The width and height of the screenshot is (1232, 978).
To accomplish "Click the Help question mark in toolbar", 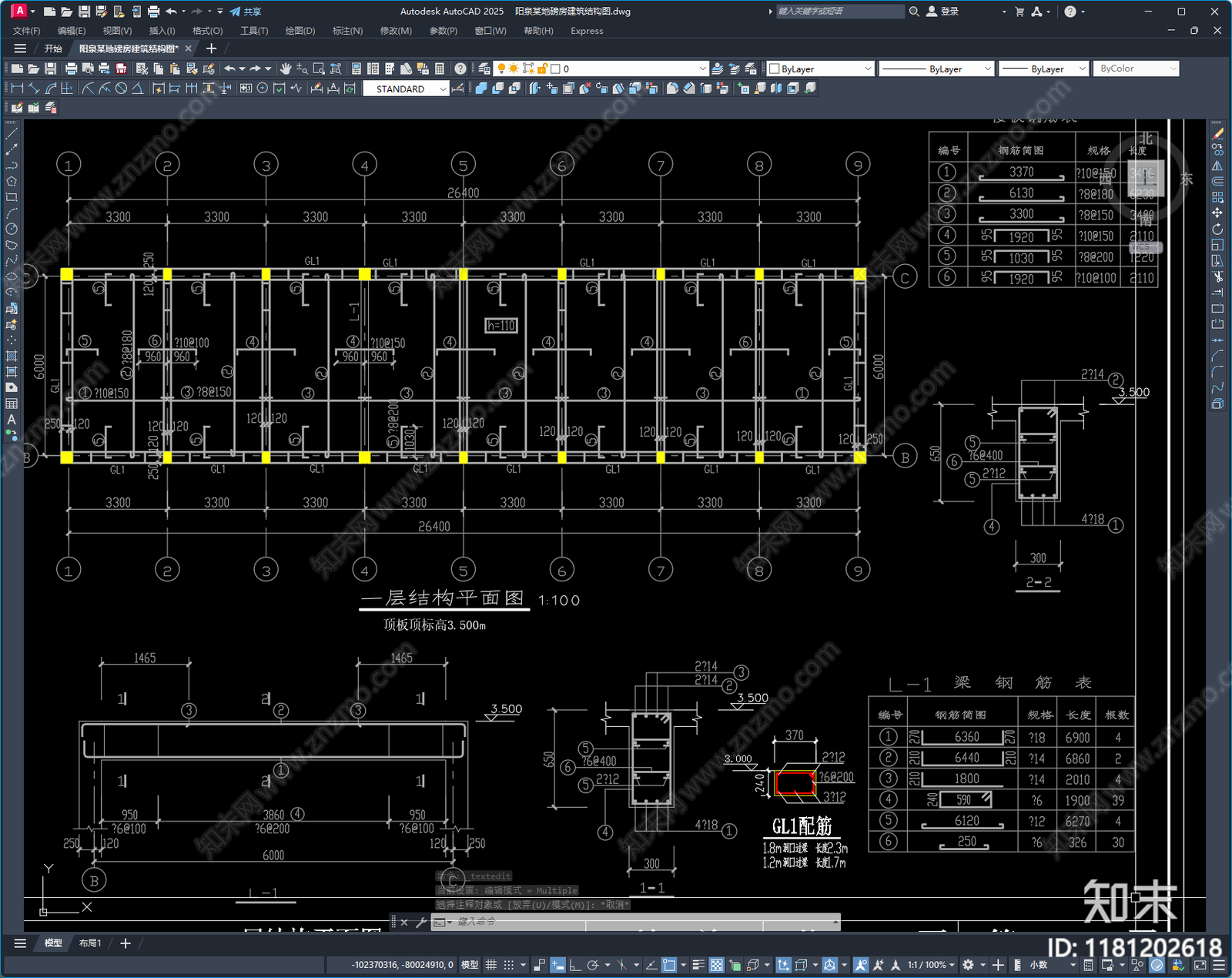I will pos(460,69).
